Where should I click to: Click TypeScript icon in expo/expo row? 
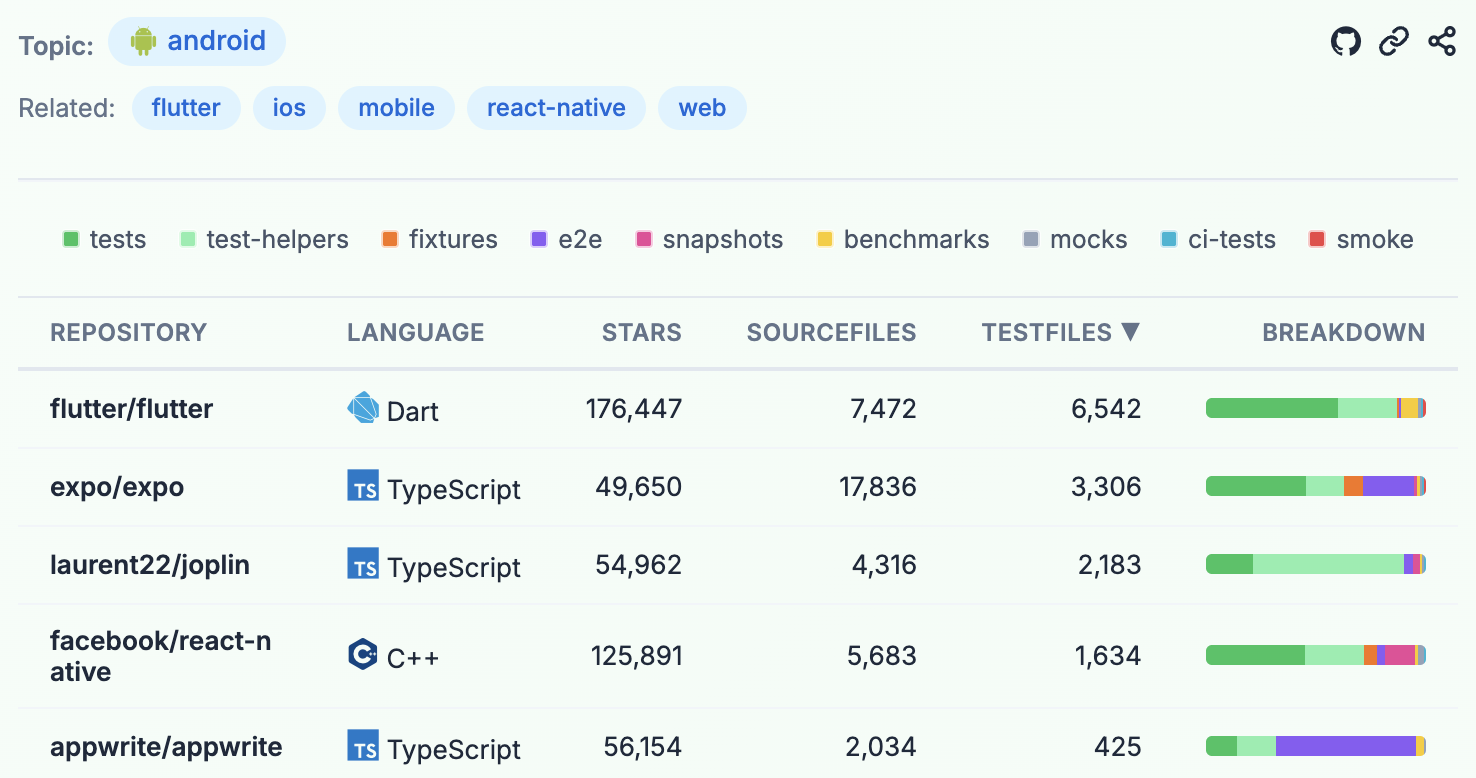point(363,486)
